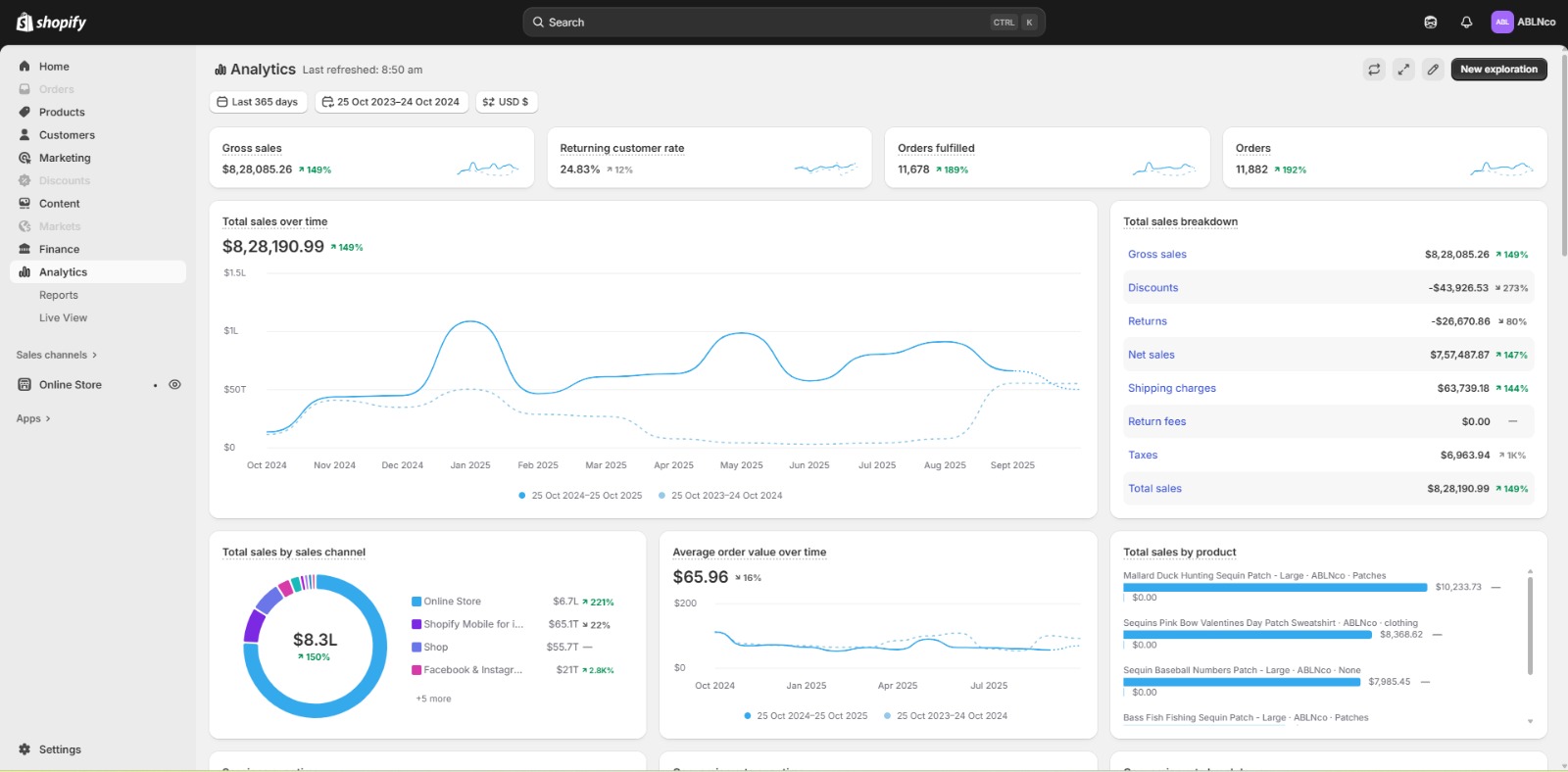Screen dimensions: 1568x772
Task: Click the Shopify logo
Action: (52, 23)
